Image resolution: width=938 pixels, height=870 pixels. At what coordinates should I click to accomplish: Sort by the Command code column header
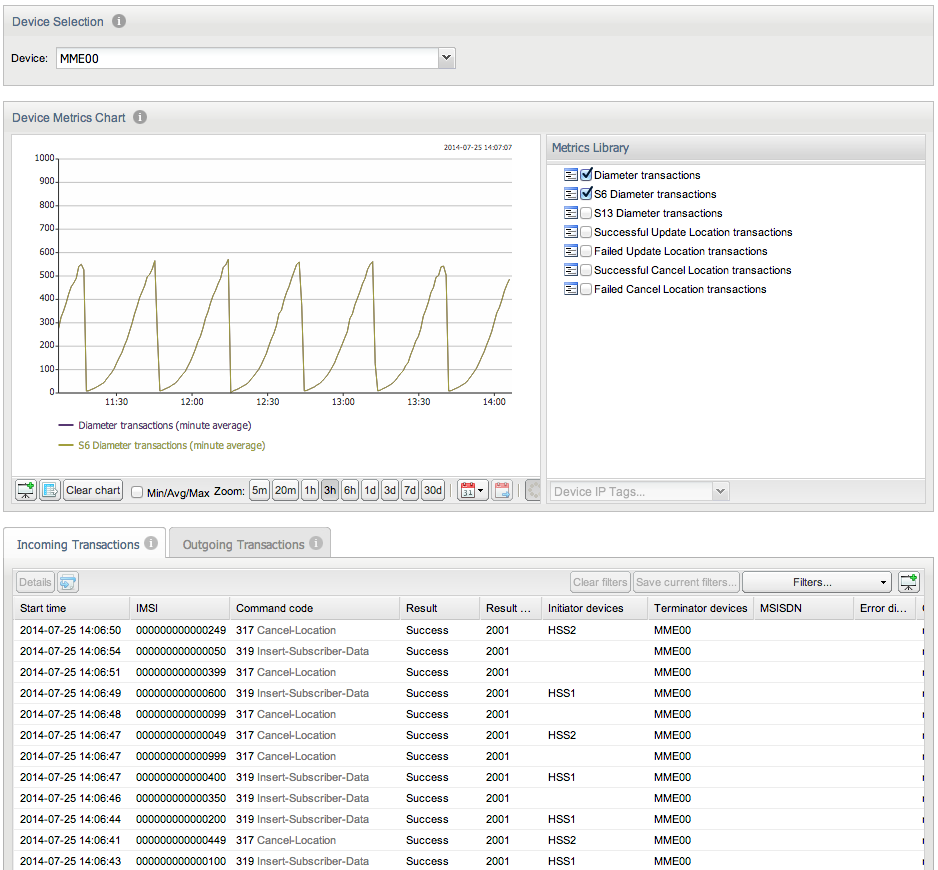315,608
